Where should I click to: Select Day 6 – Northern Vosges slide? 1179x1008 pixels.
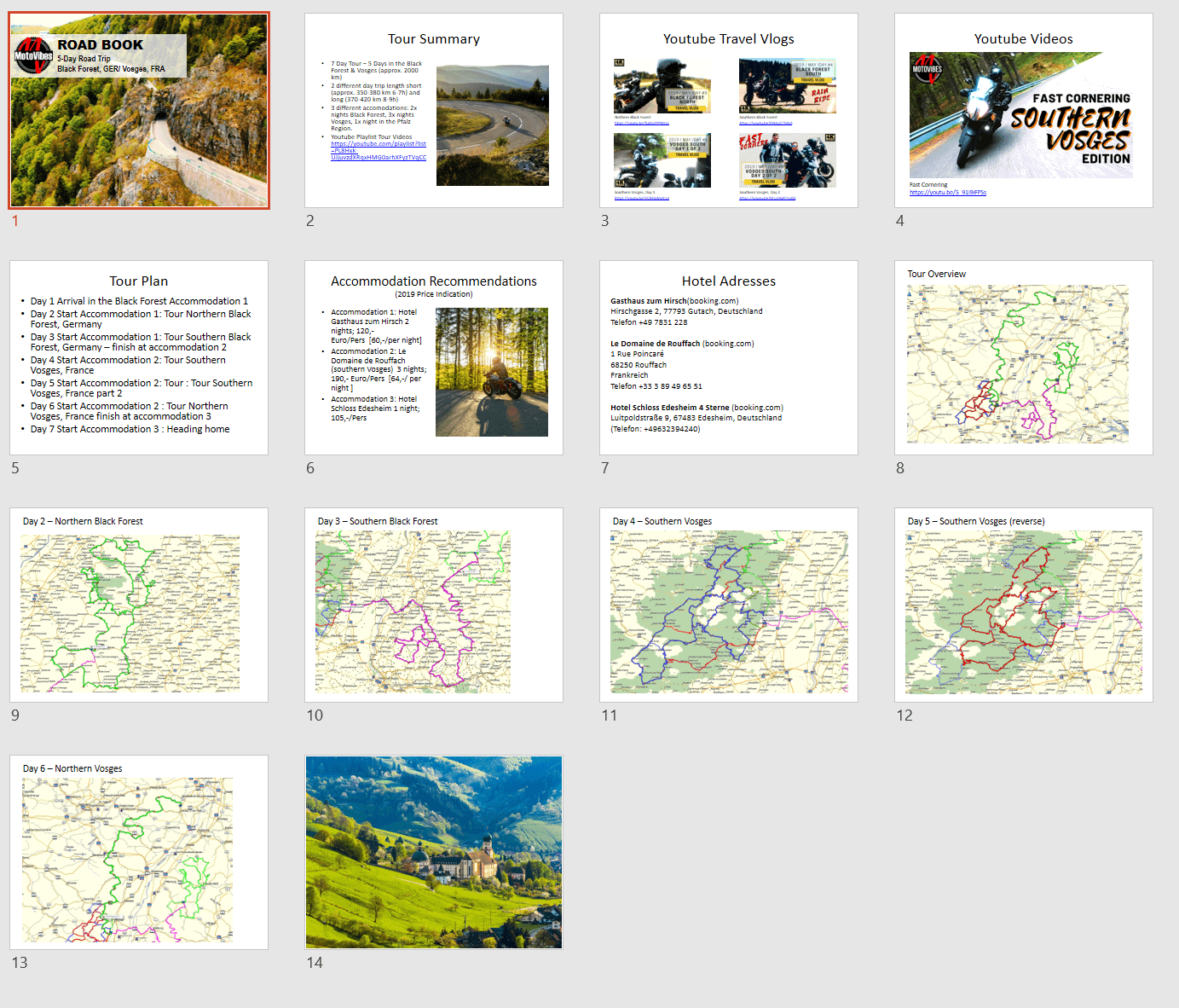tap(139, 853)
